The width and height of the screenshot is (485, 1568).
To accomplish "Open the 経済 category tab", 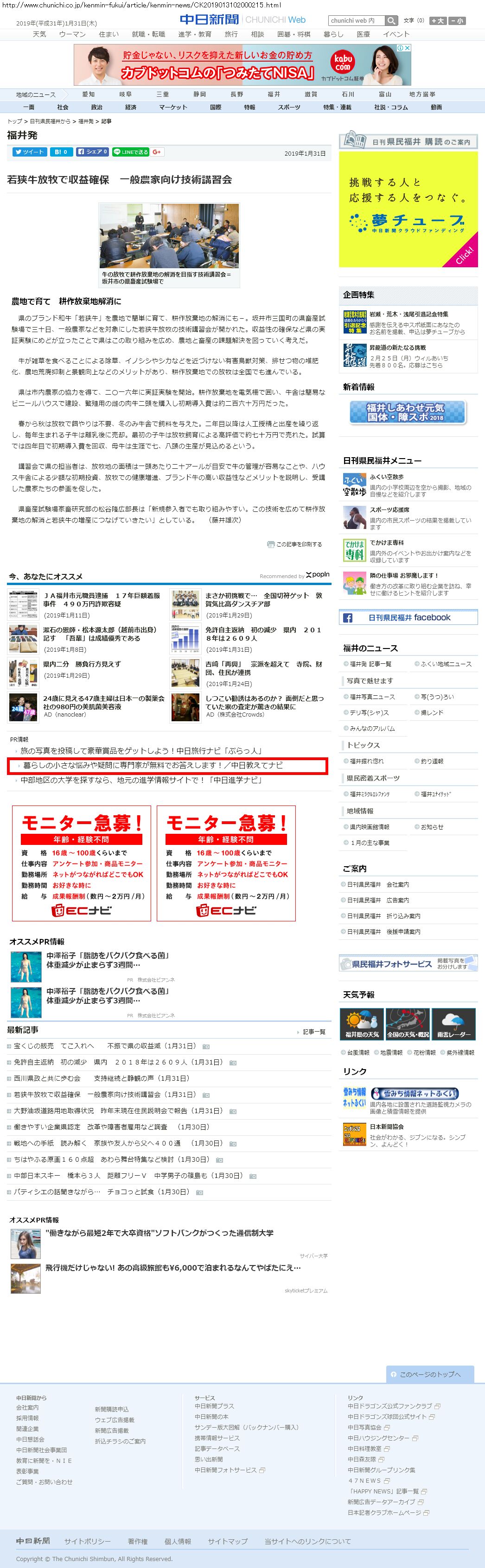I will coord(130,107).
